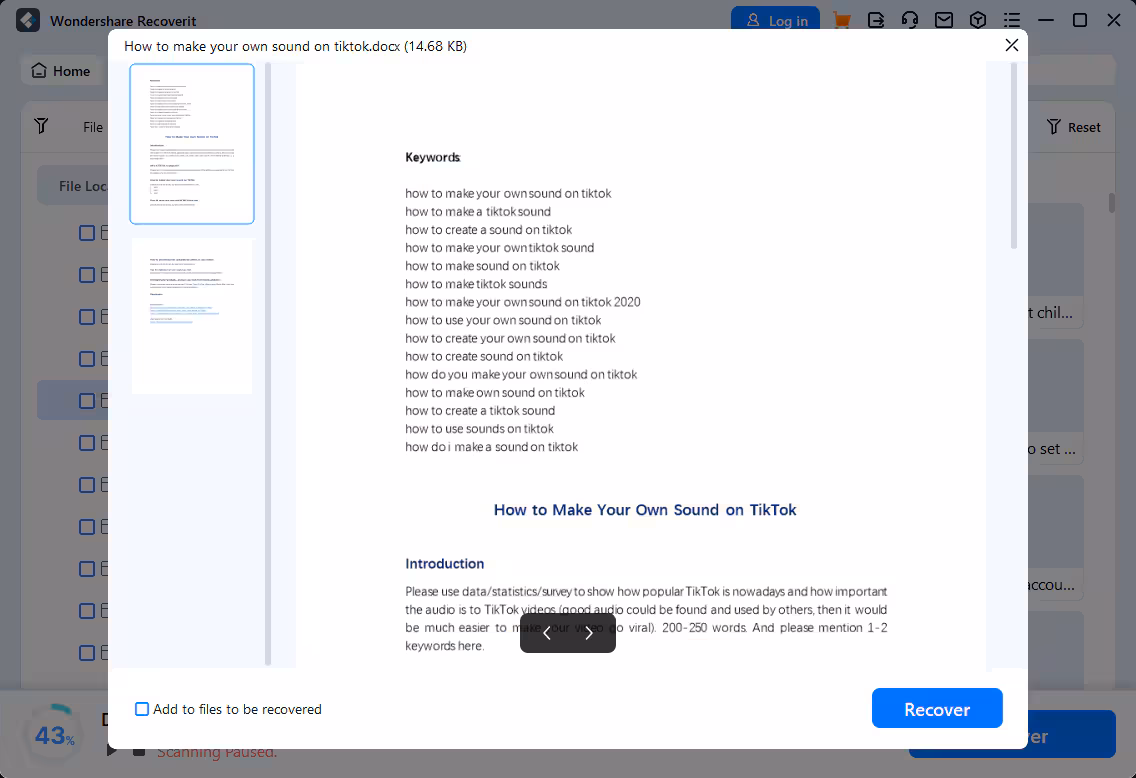Click the export/sign-out icon in title bar
1136x778 pixels.
coord(876,20)
